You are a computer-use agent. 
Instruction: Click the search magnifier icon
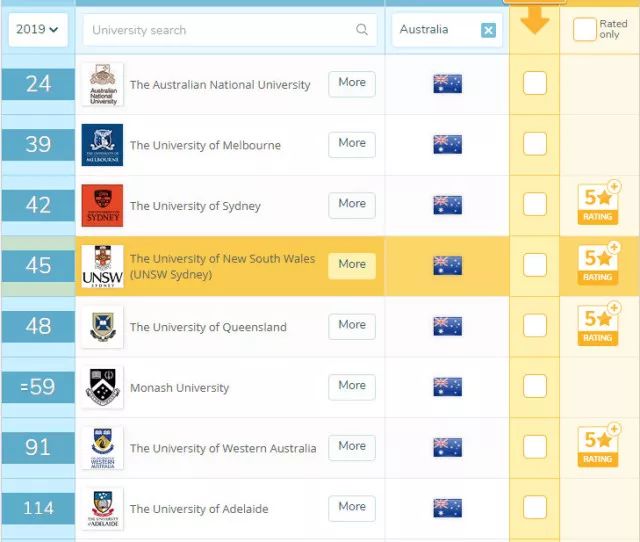362,29
